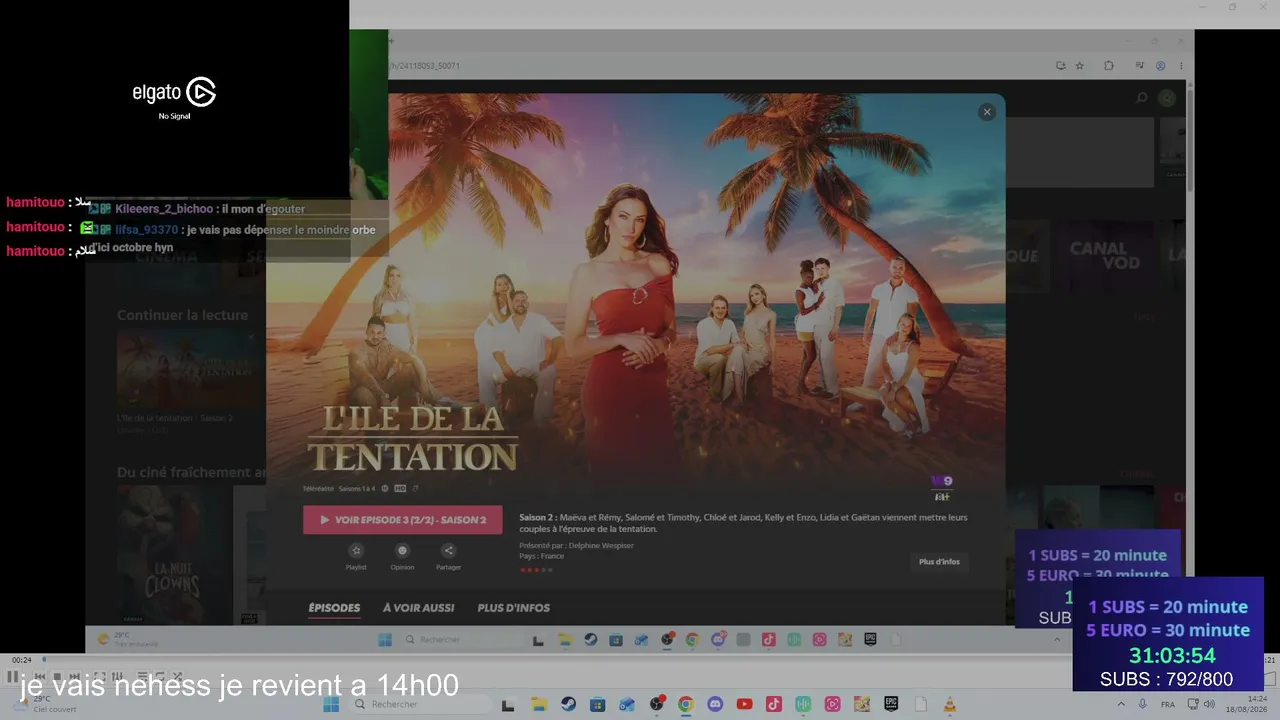This screenshot has height=720, width=1280.
Task: Switch to the ÉPISODES tab
Action: (x=334, y=608)
